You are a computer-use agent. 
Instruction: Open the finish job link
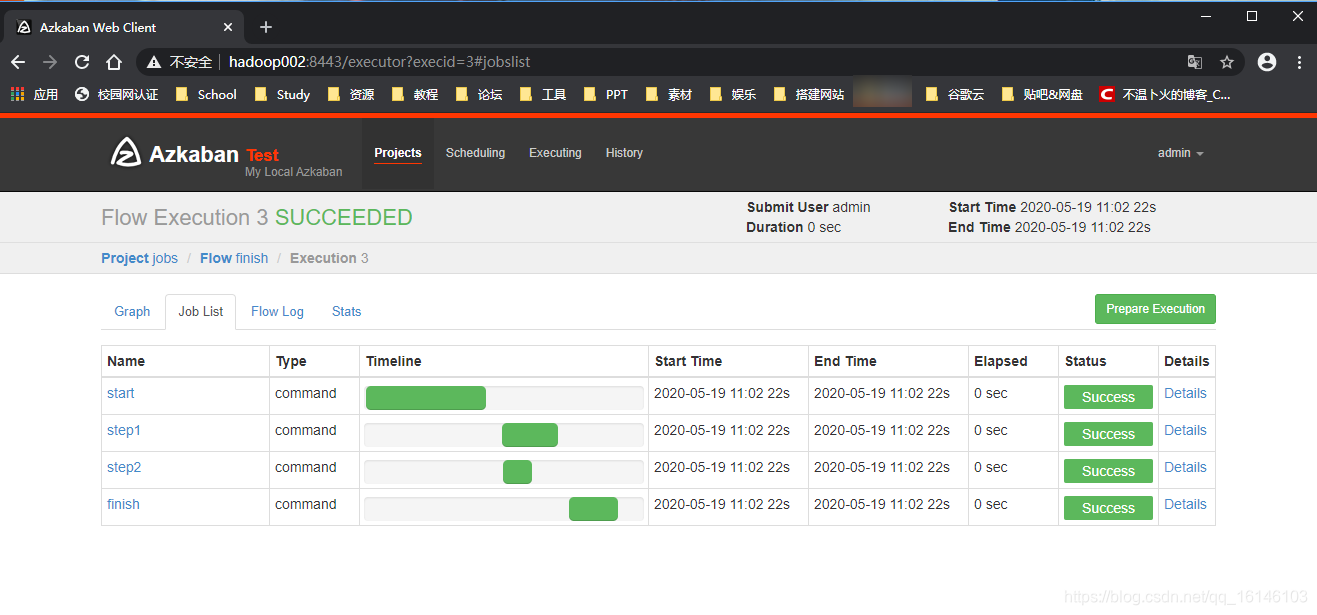(x=123, y=504)
